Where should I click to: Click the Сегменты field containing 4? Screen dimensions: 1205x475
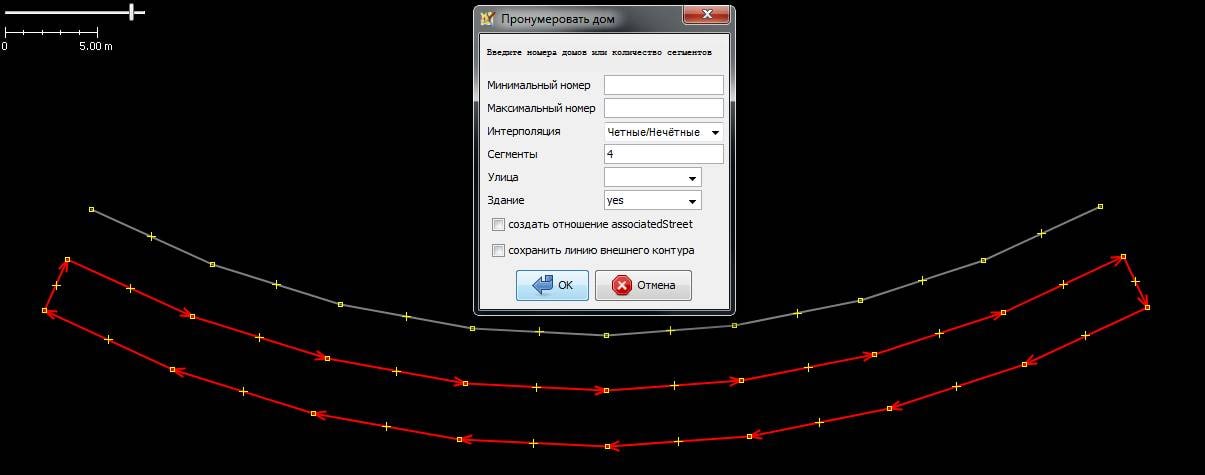pyautogui.click(x=663, y=154)
